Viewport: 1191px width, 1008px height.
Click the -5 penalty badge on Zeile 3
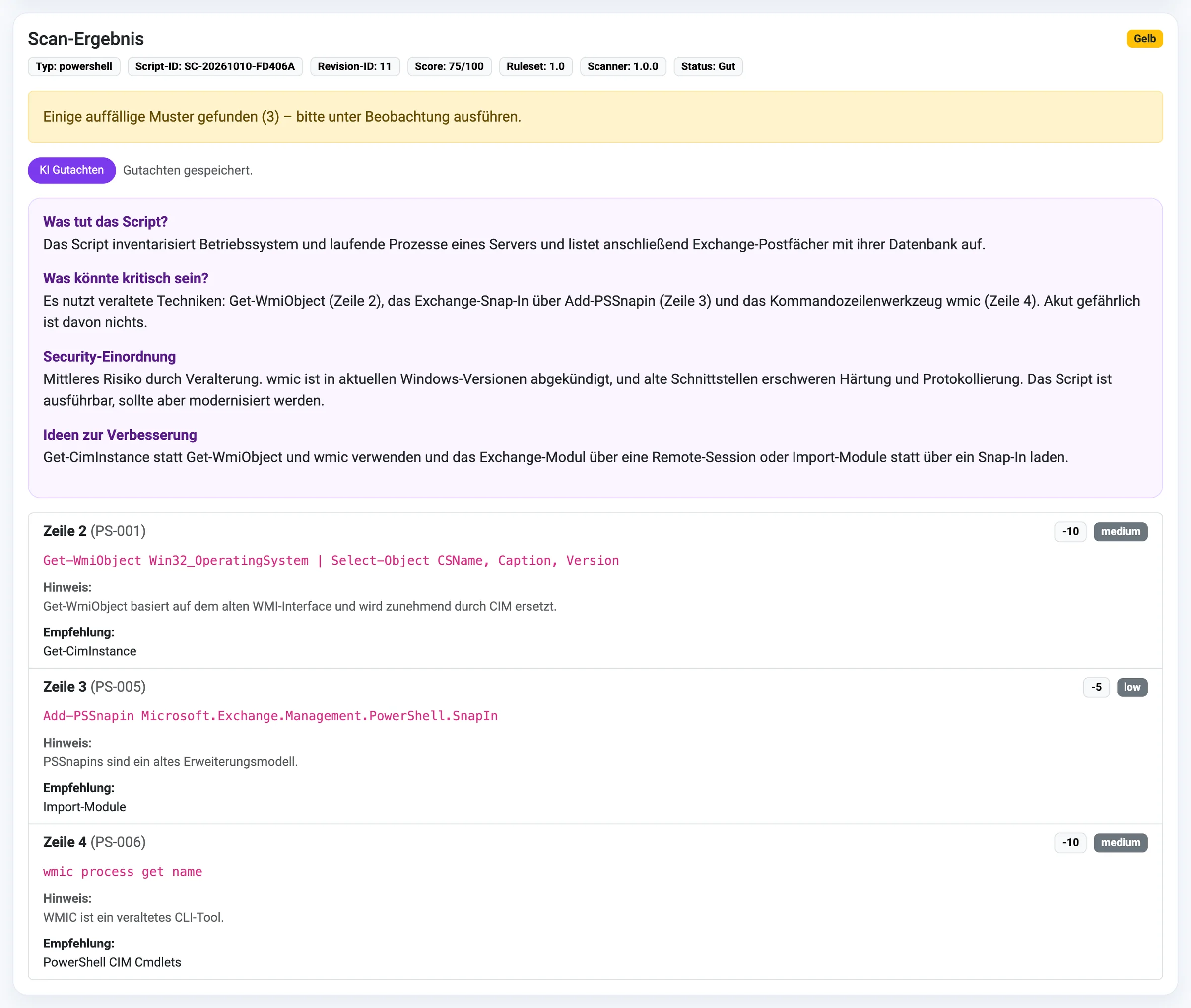[1096, 687]
